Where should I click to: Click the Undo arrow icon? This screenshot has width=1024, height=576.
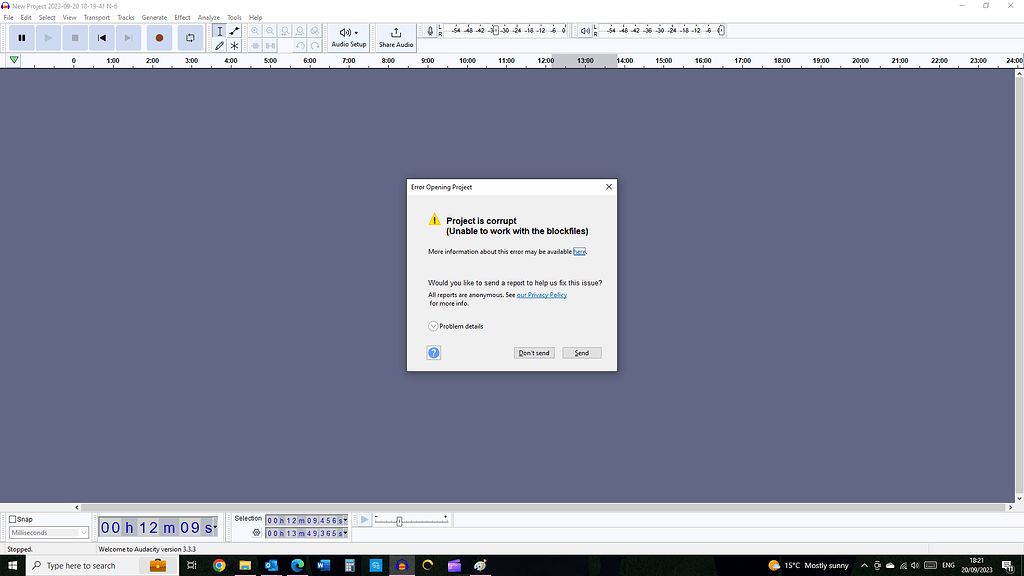302,45
